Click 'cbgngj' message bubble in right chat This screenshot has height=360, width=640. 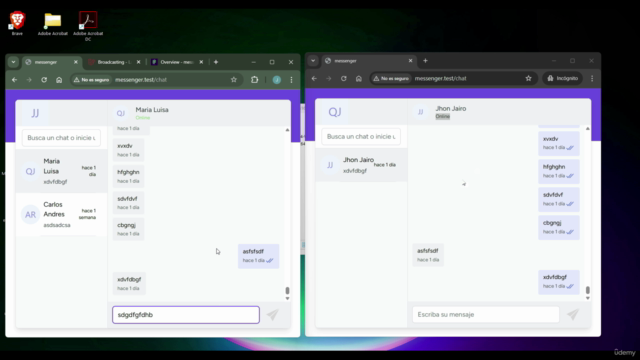(559, 227)
